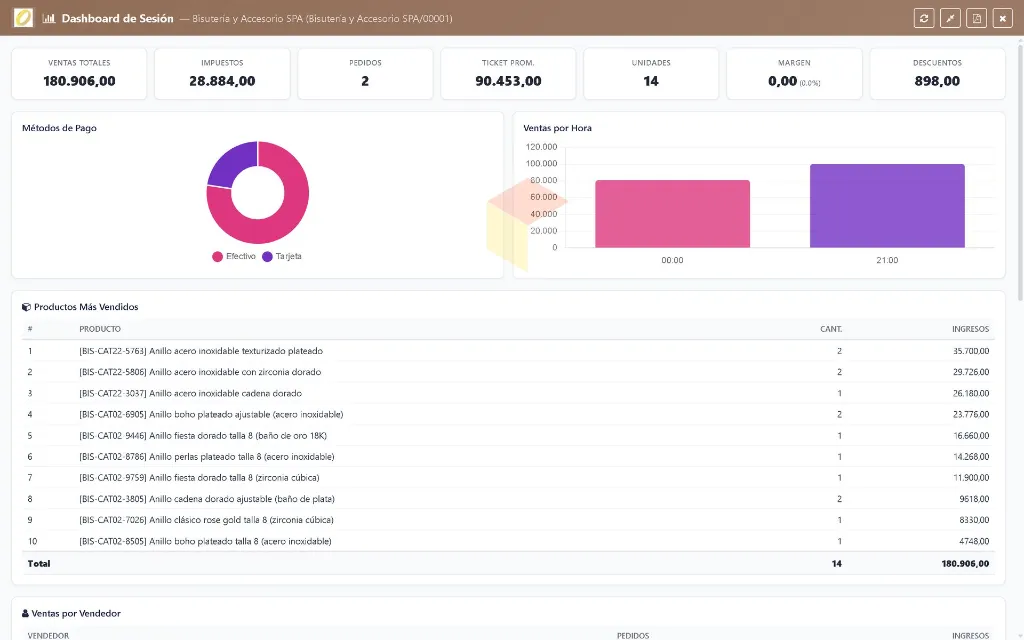Select product BIS-CAT02-7026 Anillo clásico rose gold
This screenshot has height=640, width=1024.
click(x=508, y=520)
